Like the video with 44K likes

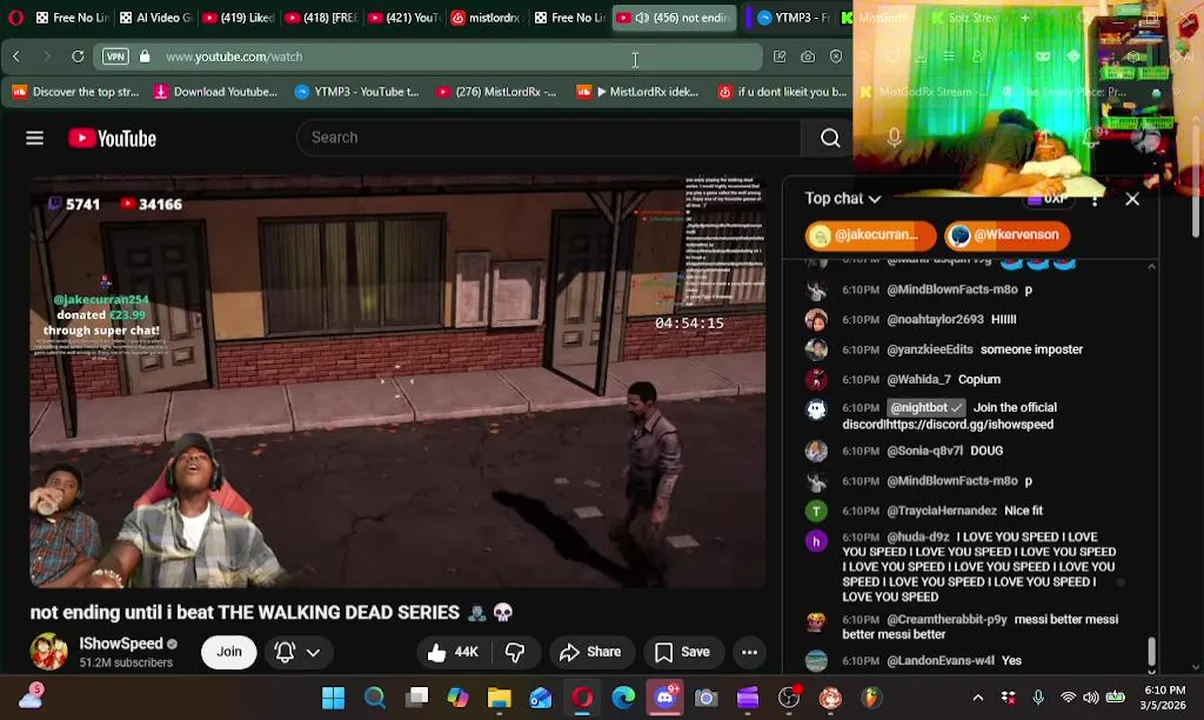(x=451, y=652)
